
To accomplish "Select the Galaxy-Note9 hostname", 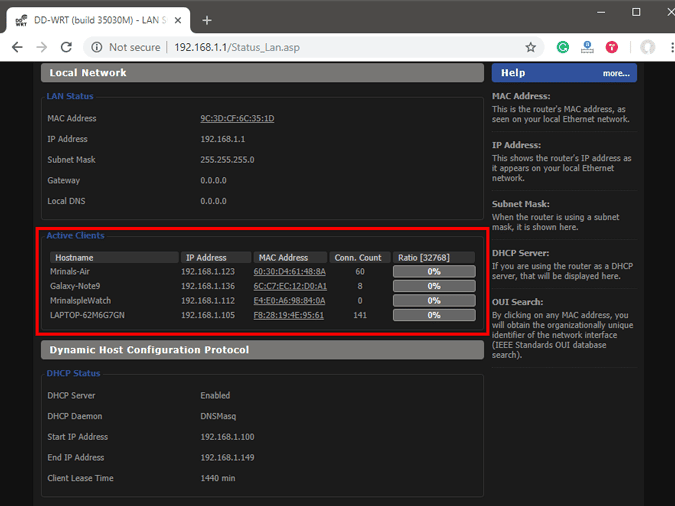I will [75, 286].
